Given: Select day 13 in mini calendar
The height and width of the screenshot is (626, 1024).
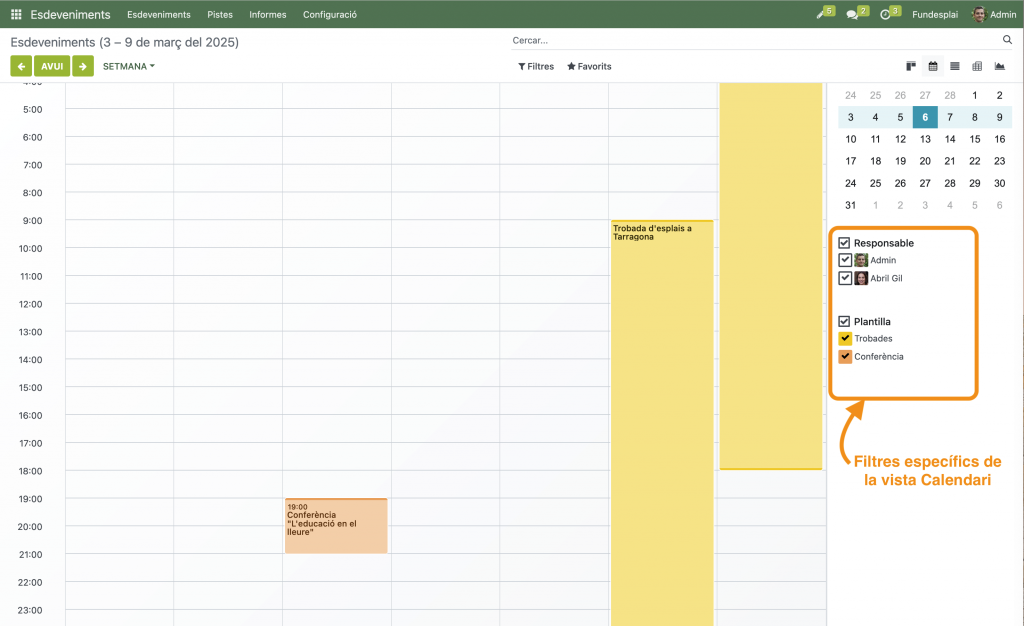Looking at the screenshot, I should (925, 139).
